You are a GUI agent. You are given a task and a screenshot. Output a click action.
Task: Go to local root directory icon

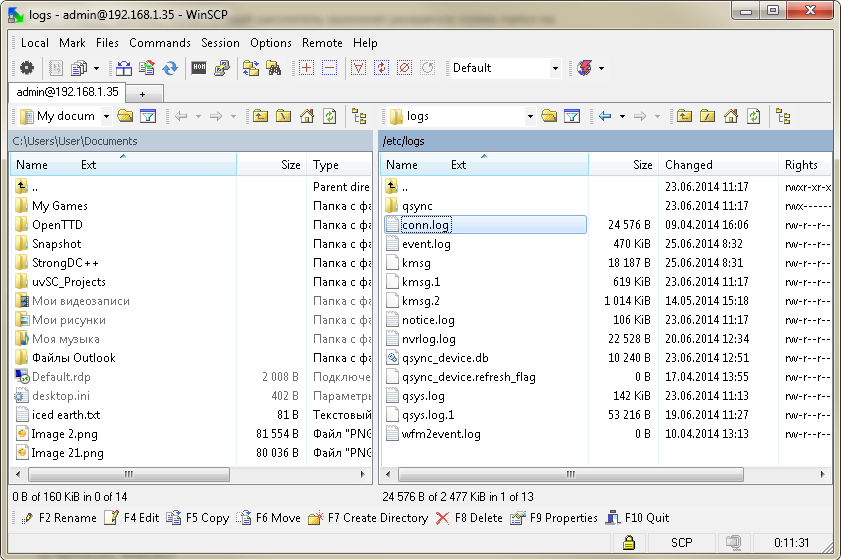(283, 116)
